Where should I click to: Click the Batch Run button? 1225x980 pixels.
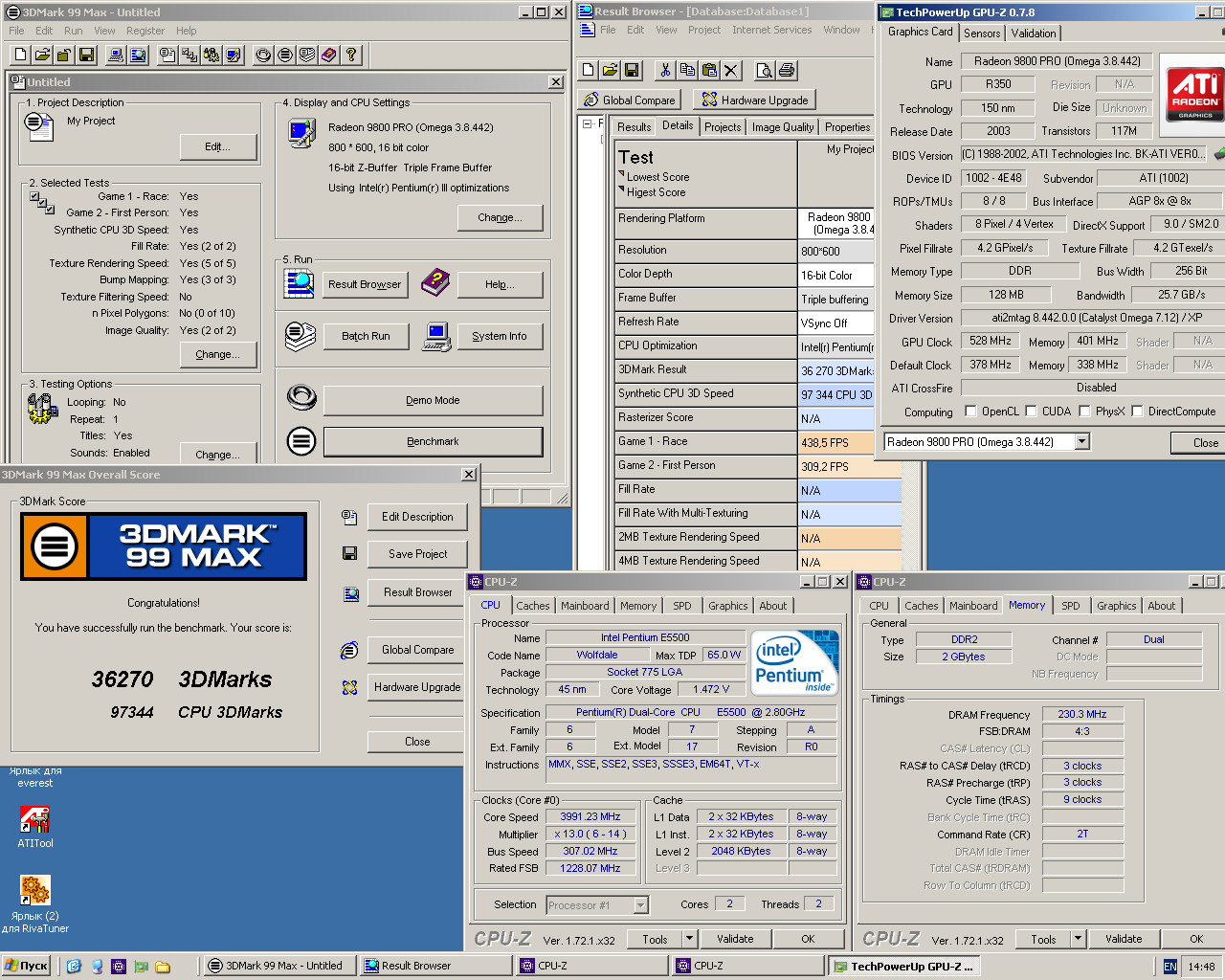(x=367, y=336)
